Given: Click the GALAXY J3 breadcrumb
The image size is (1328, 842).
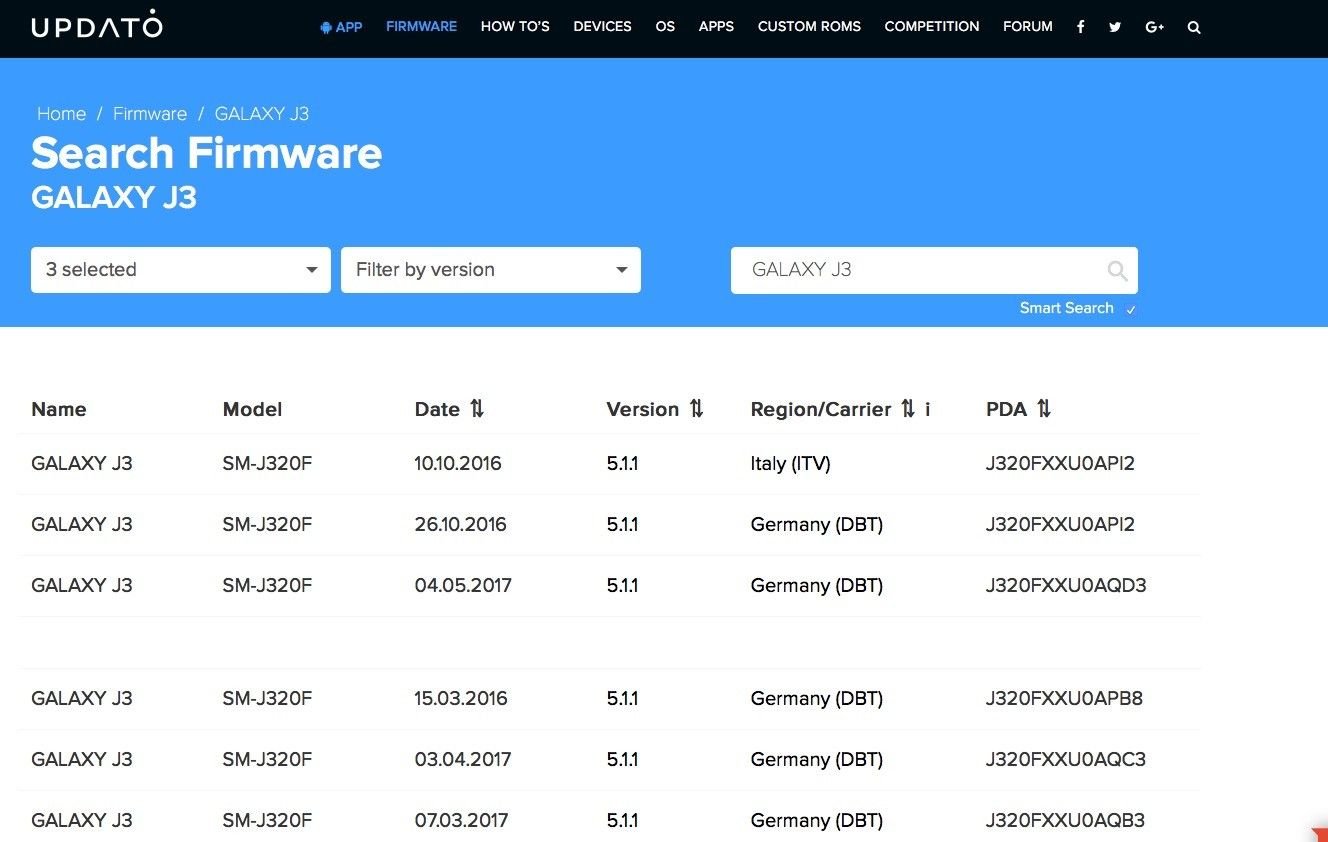Looking at the screenshot, I should point(262,114).
